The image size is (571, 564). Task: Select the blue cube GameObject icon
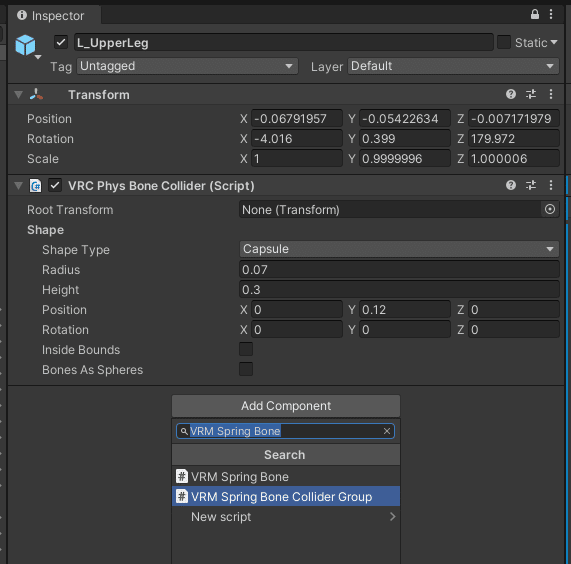point(25,45)
